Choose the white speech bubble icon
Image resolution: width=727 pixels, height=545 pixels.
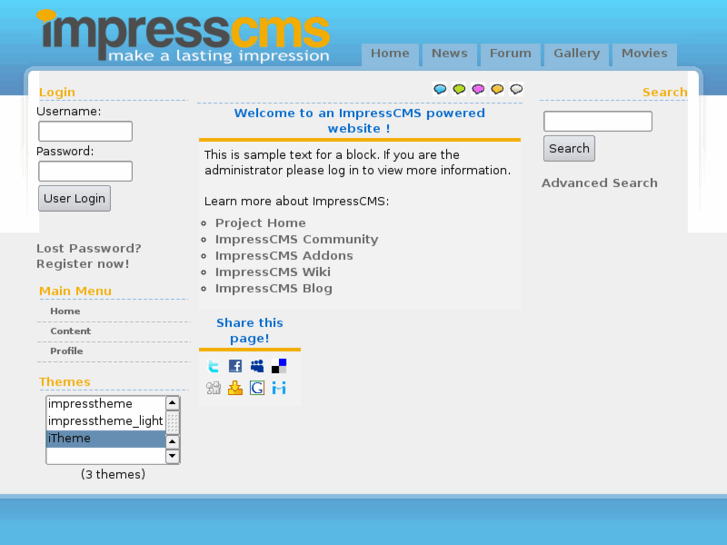point(516,89)
